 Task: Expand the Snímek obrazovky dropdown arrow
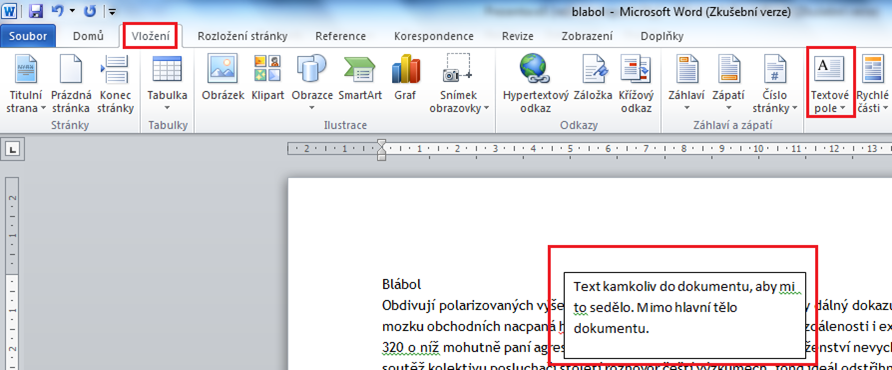pyautogui.click(x=487, y=108)
